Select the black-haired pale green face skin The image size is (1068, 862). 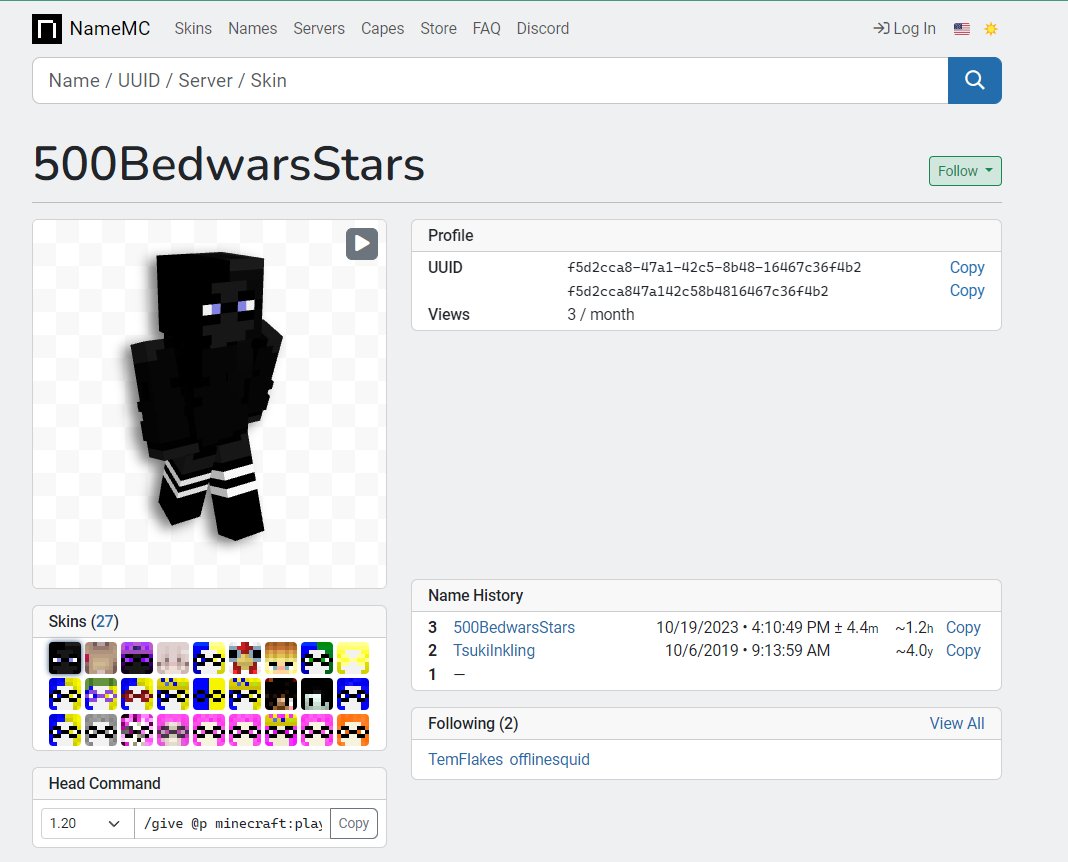317,695
